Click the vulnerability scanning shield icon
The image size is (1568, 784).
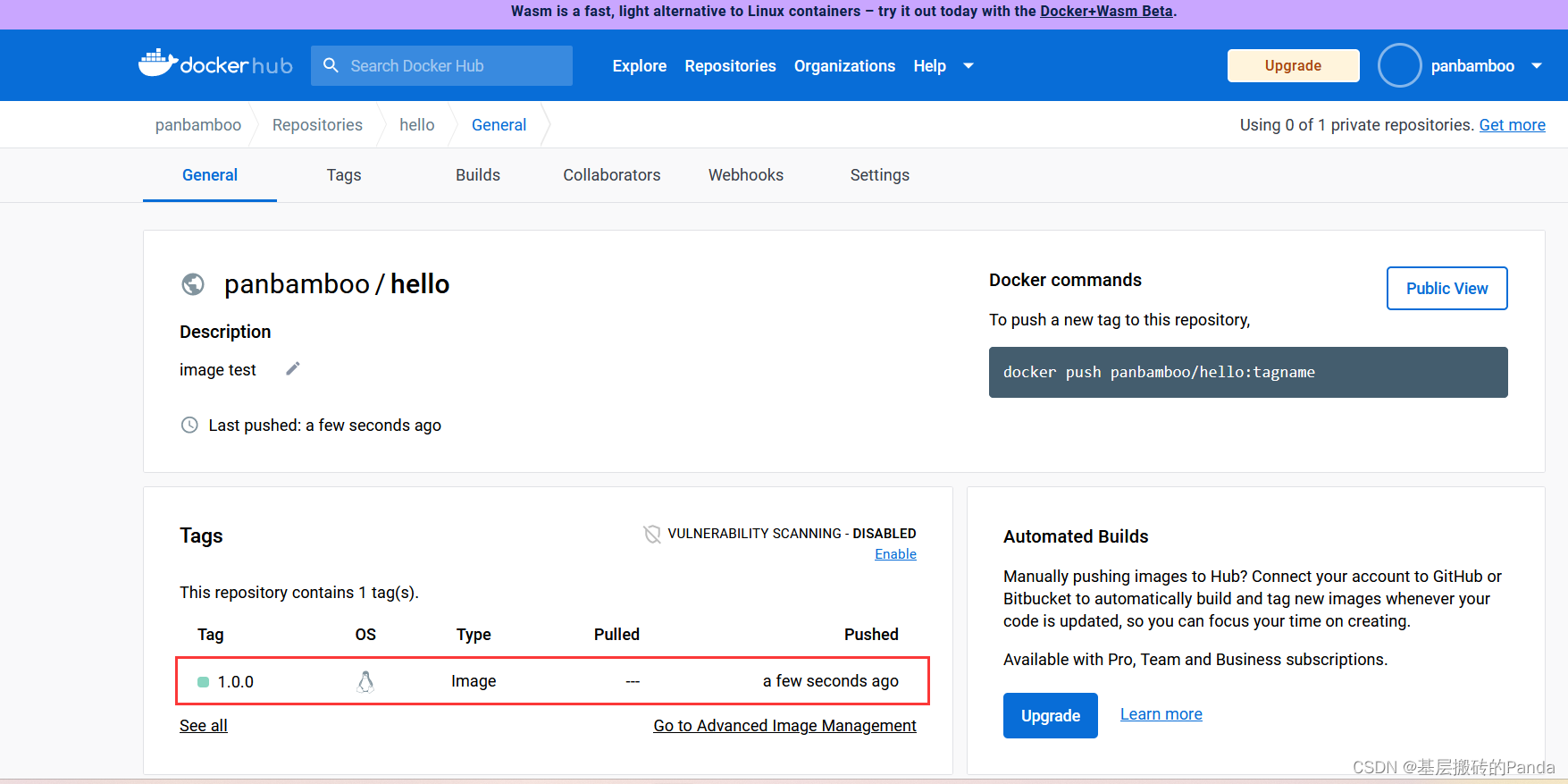[x=652, y=534]
